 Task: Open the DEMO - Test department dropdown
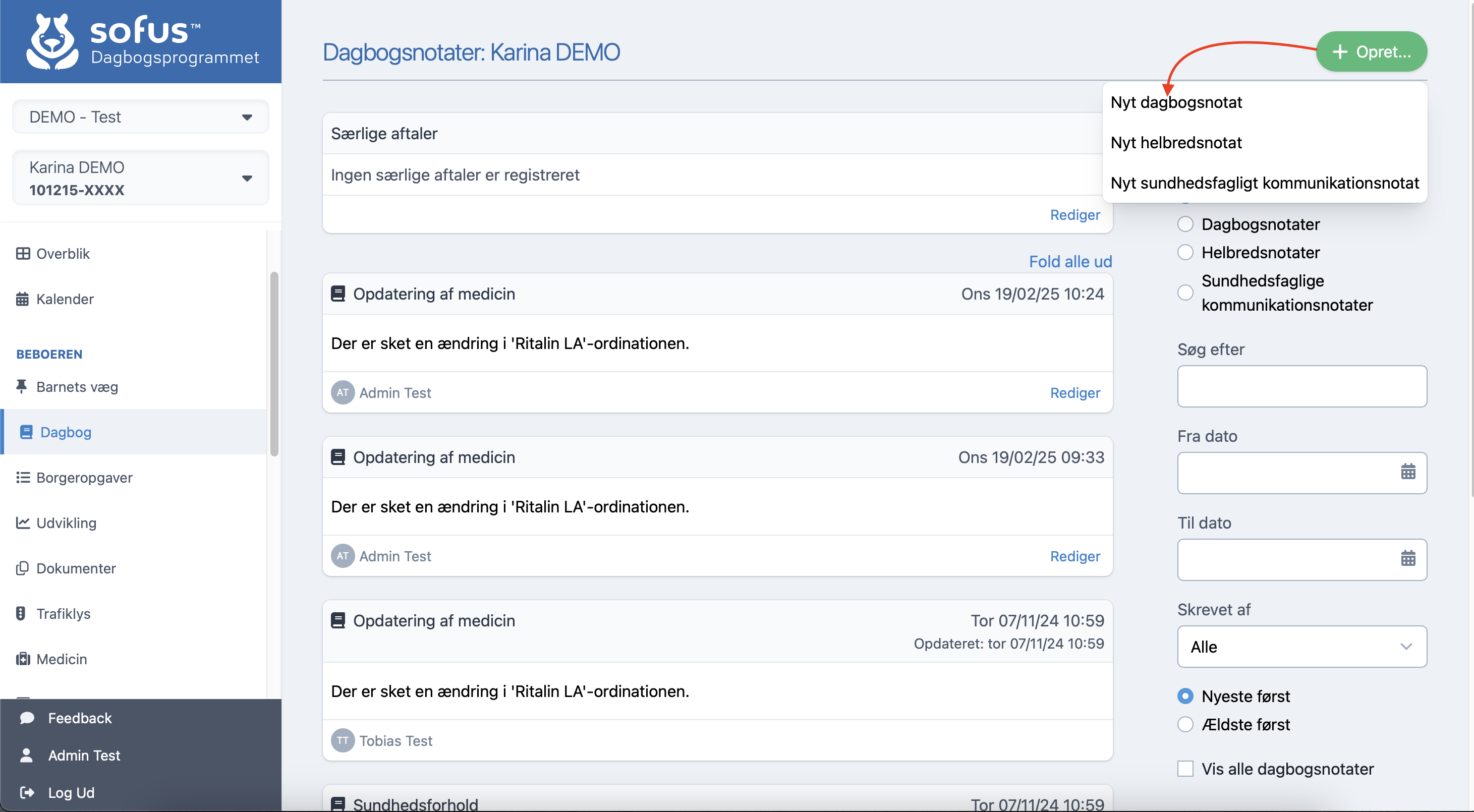click(140, 117)
